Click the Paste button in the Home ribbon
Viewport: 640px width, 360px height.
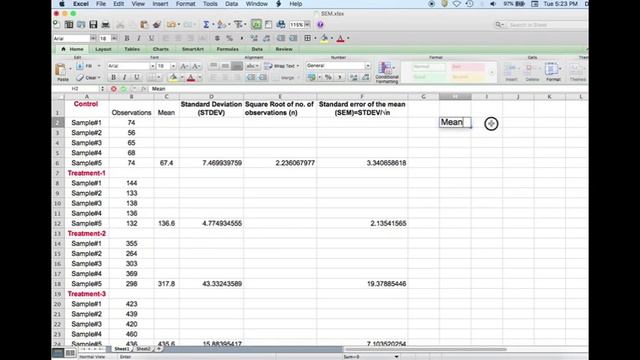tap(61, 72)
